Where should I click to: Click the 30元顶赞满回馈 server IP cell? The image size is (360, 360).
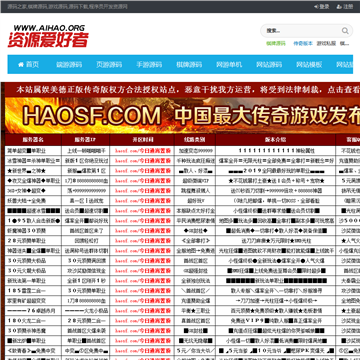pyautogui.click(x=86, y=261)
